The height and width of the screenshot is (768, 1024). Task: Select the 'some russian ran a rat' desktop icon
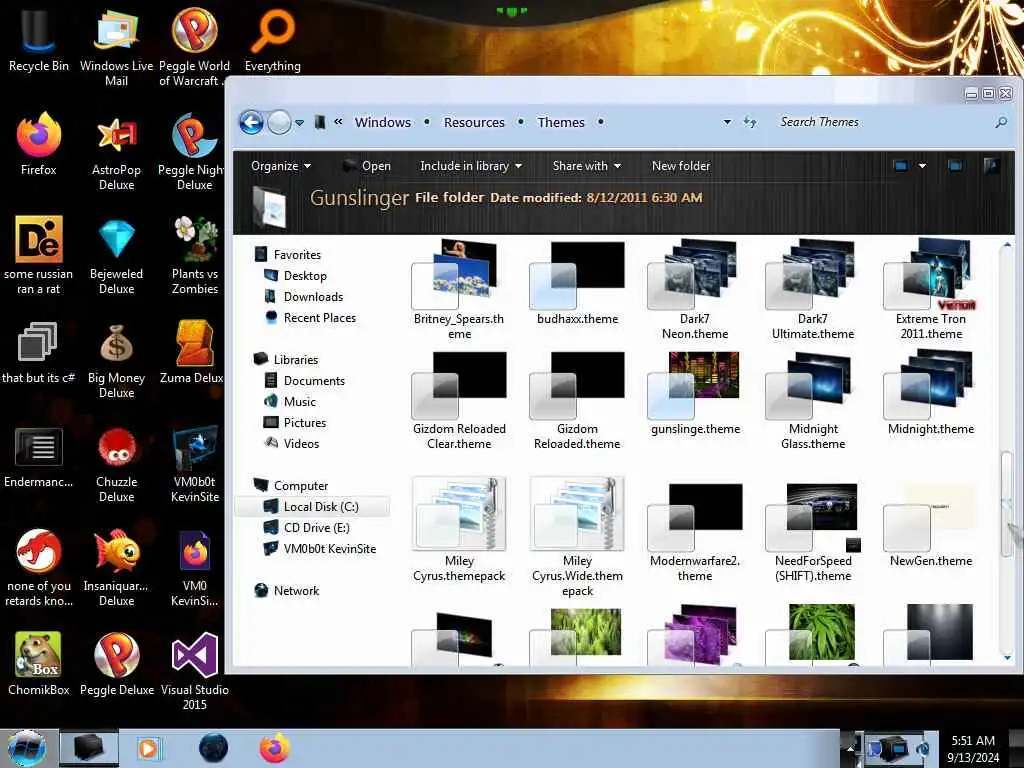[39, 255]
